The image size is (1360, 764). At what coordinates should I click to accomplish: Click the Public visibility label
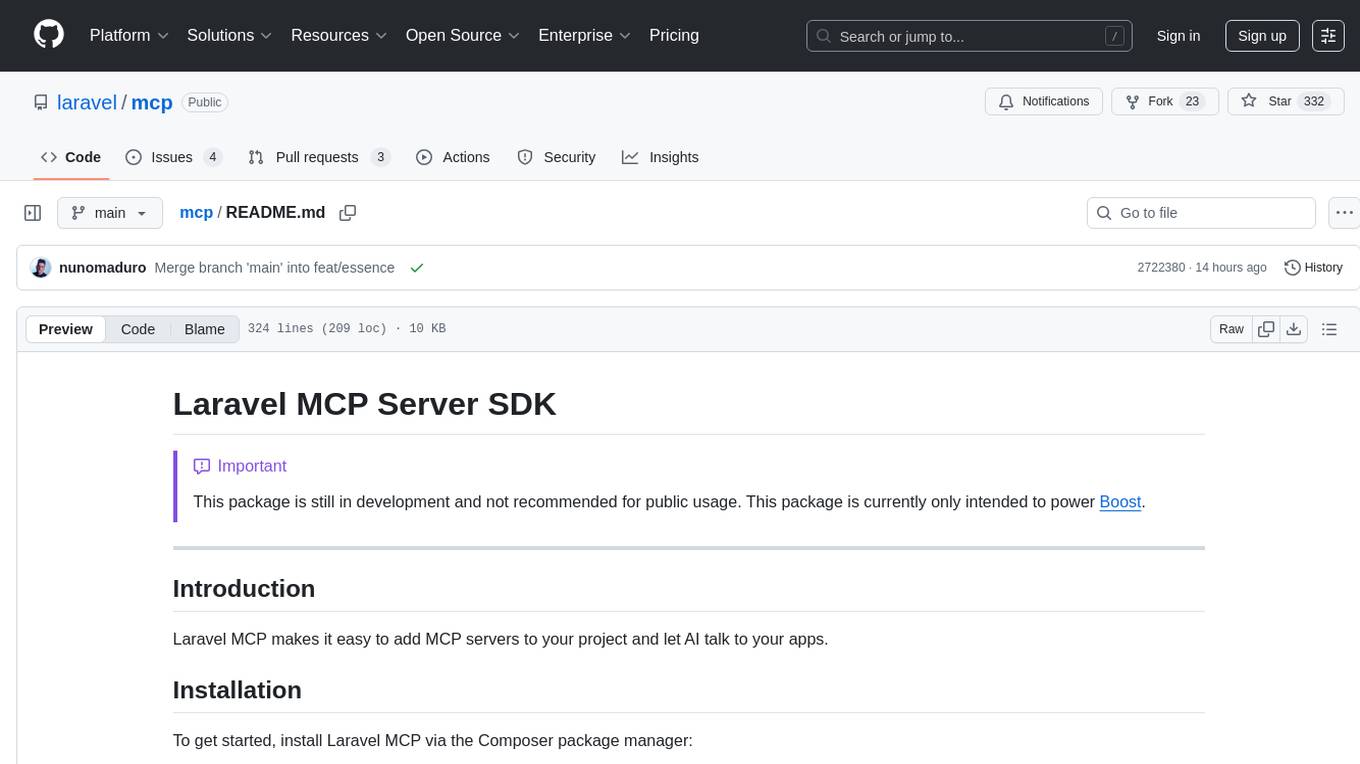click(x=205, y=102)
